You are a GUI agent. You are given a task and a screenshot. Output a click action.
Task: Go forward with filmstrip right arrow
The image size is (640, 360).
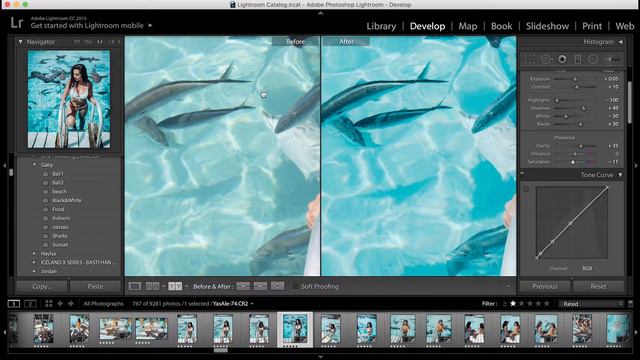coord(71,303)
